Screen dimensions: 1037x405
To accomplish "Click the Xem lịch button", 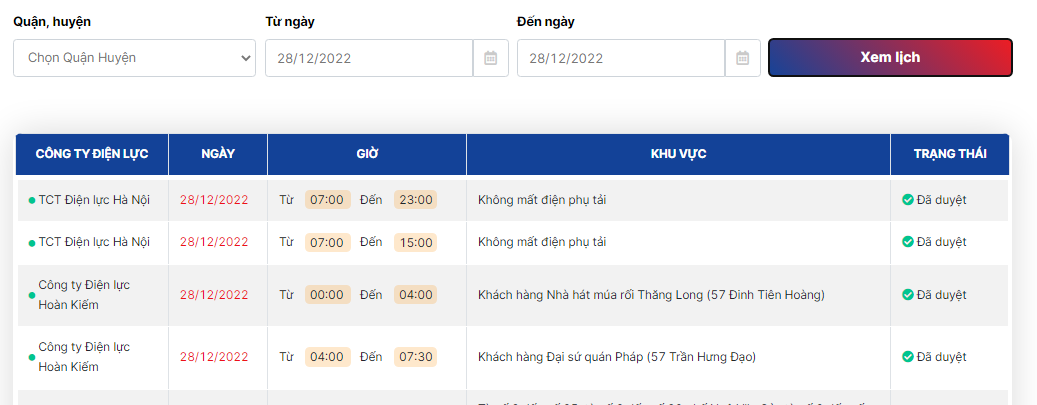I will [x=890, y=58].
